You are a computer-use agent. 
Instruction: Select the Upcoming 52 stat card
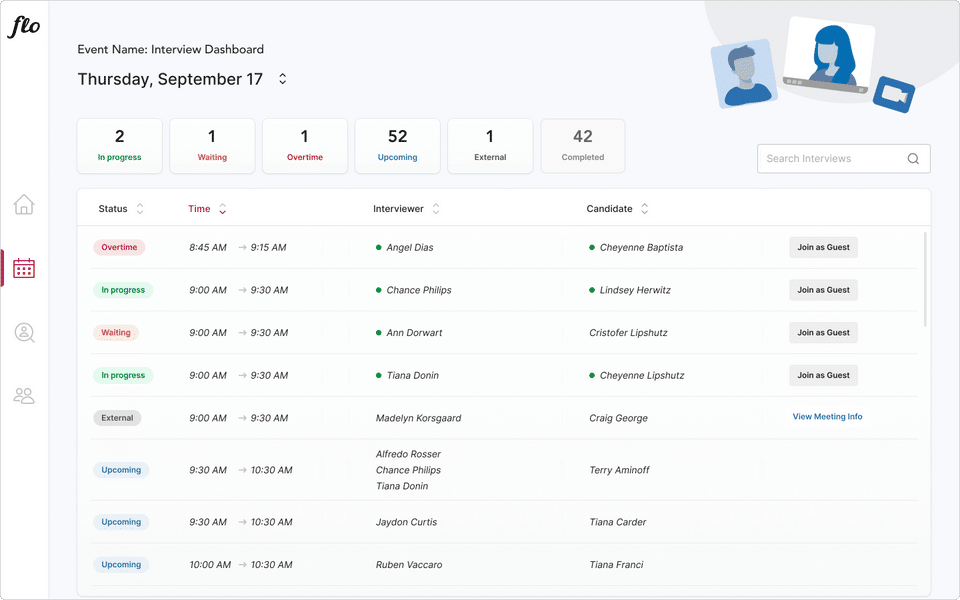tap(397, 146)
